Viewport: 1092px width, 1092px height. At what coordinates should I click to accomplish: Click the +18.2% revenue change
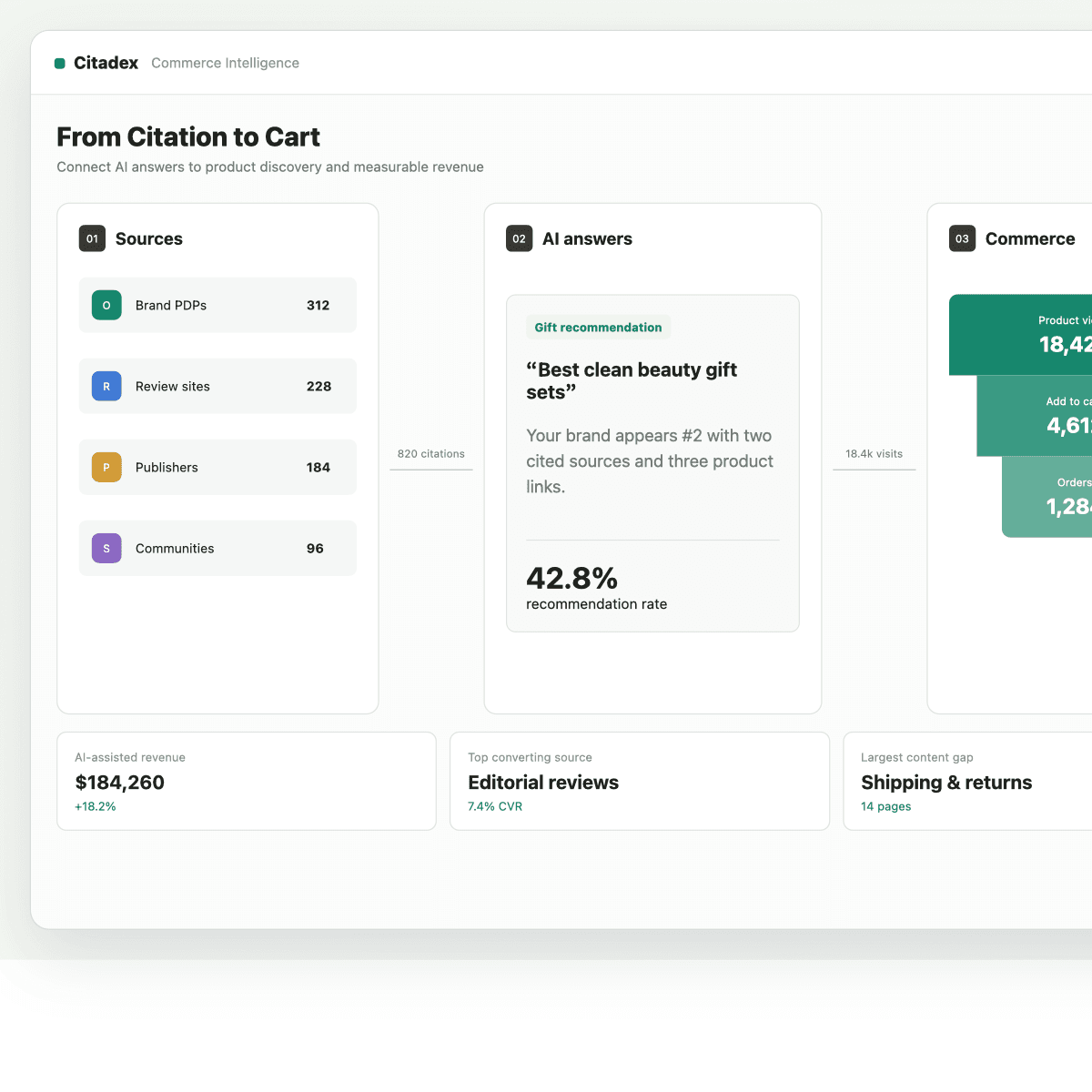95,806
